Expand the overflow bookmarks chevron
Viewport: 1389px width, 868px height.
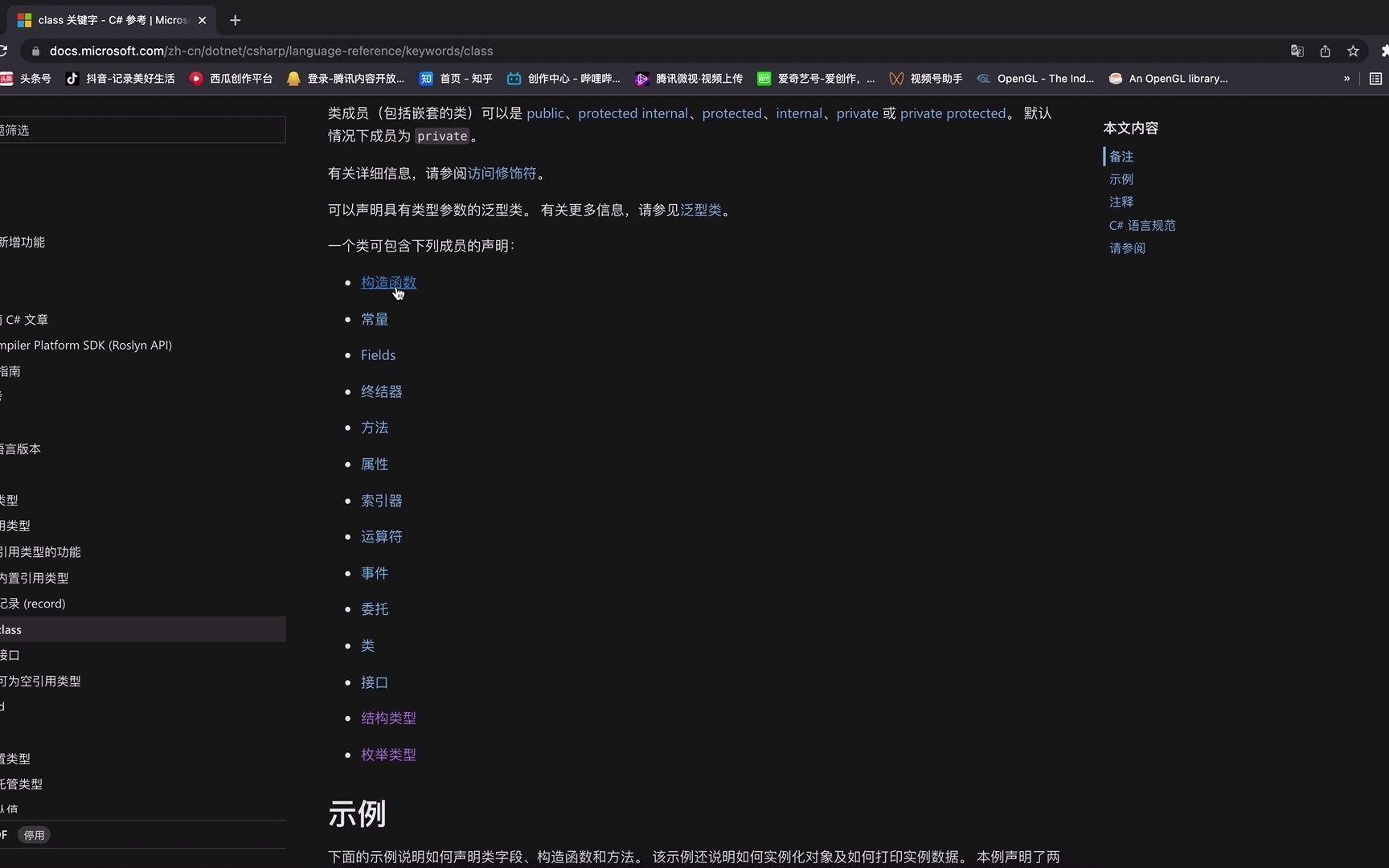pyautogui.click(x=1346, y=78)
